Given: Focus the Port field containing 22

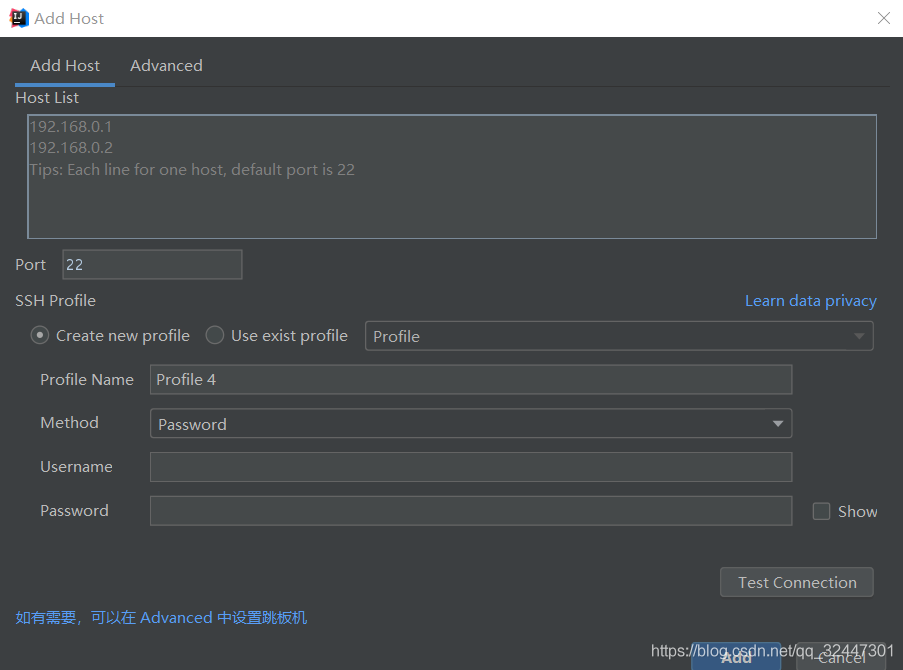Looking at the screenshot, I should click(152, 264).
